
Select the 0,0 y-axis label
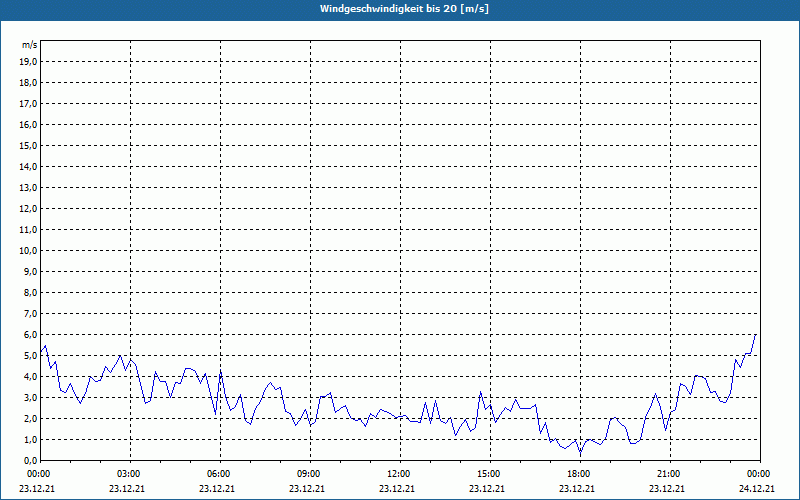coord(31,460)
